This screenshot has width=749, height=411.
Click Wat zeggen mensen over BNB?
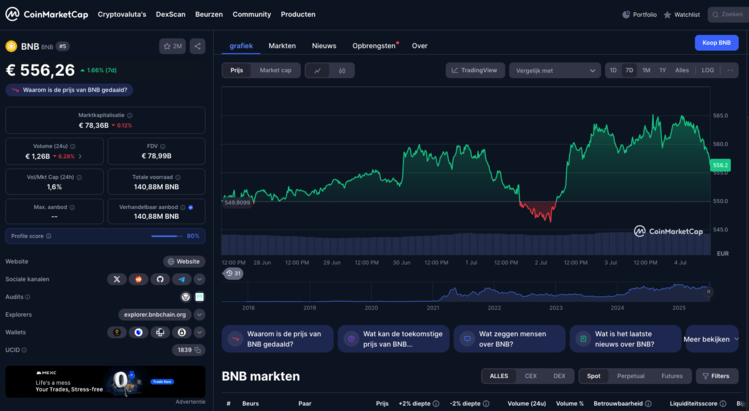pyautogui.click(x=509, y=339)
